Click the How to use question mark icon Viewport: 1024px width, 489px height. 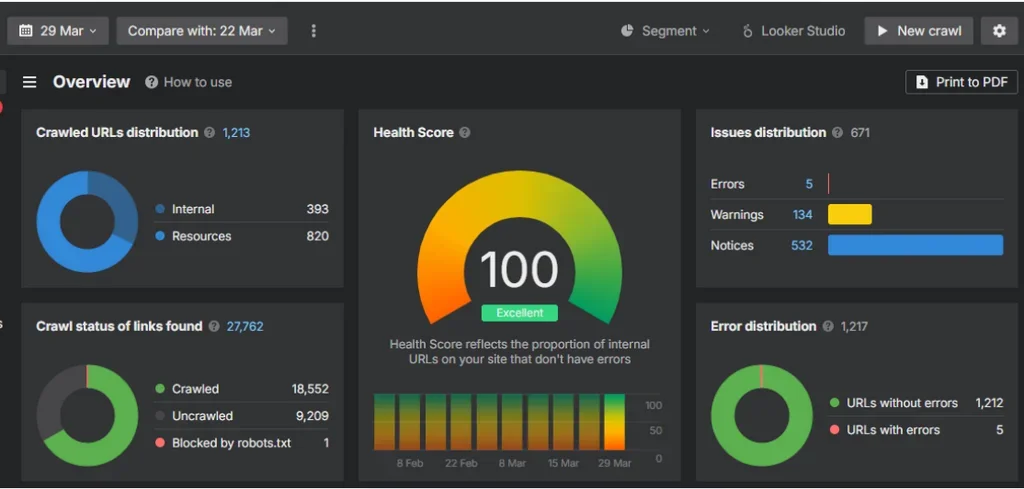point(152,82)
